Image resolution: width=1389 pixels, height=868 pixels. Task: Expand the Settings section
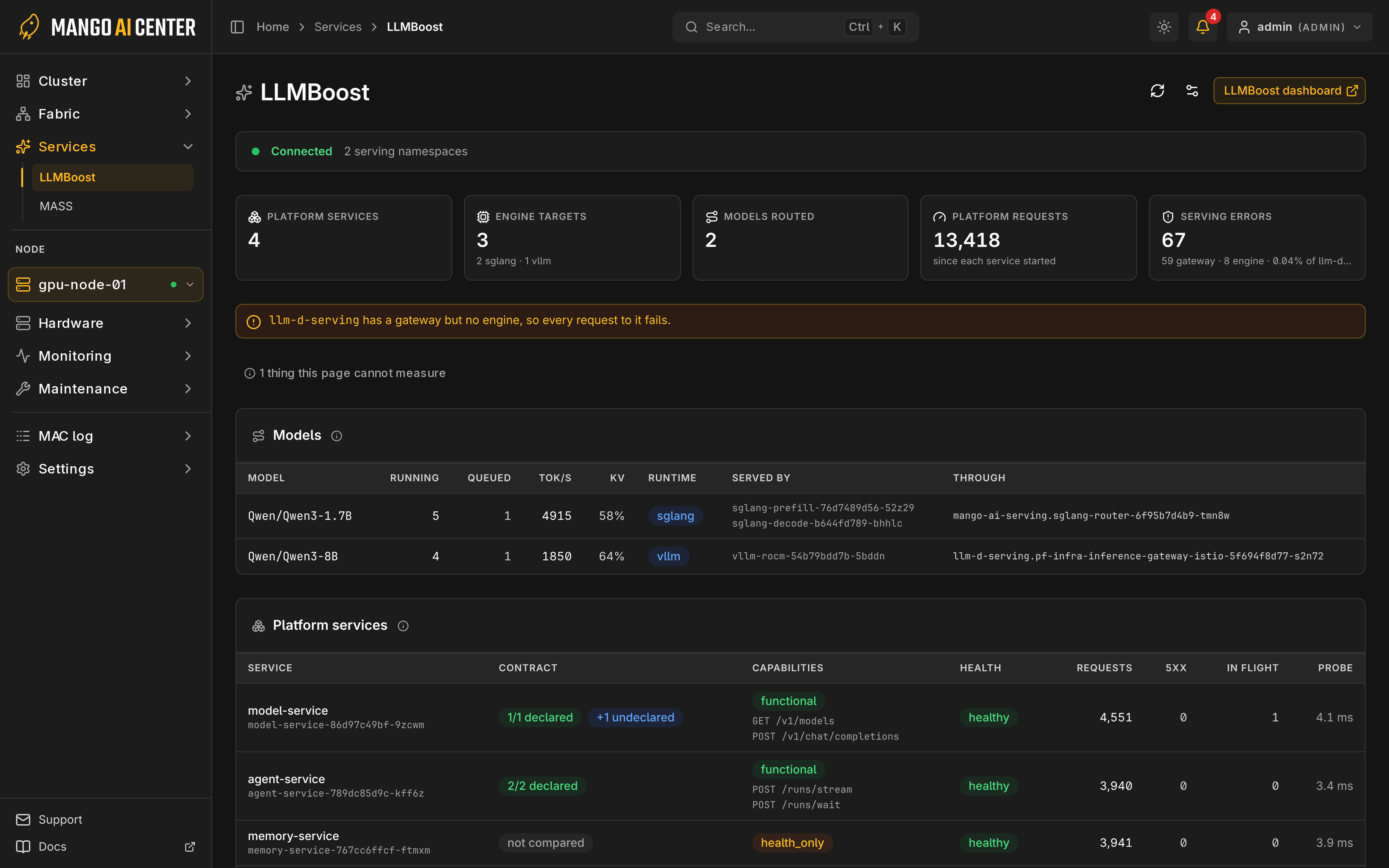tap(105, 469)
